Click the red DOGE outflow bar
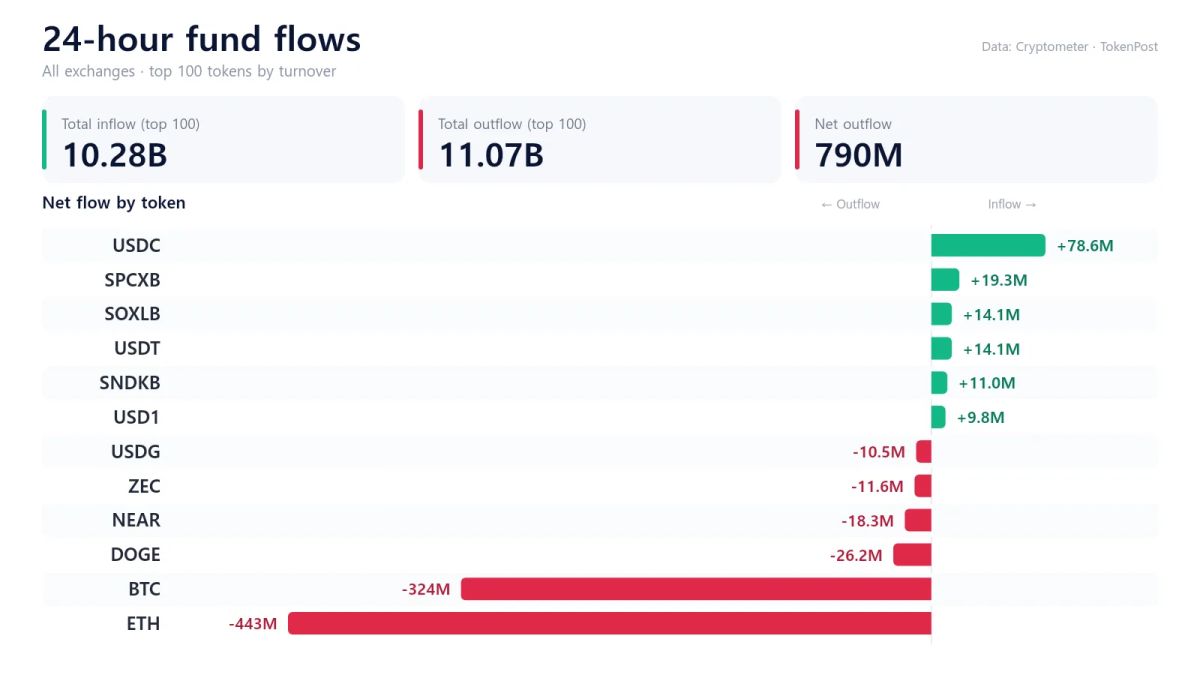The image size is (1200, 675). click(912, 555)
